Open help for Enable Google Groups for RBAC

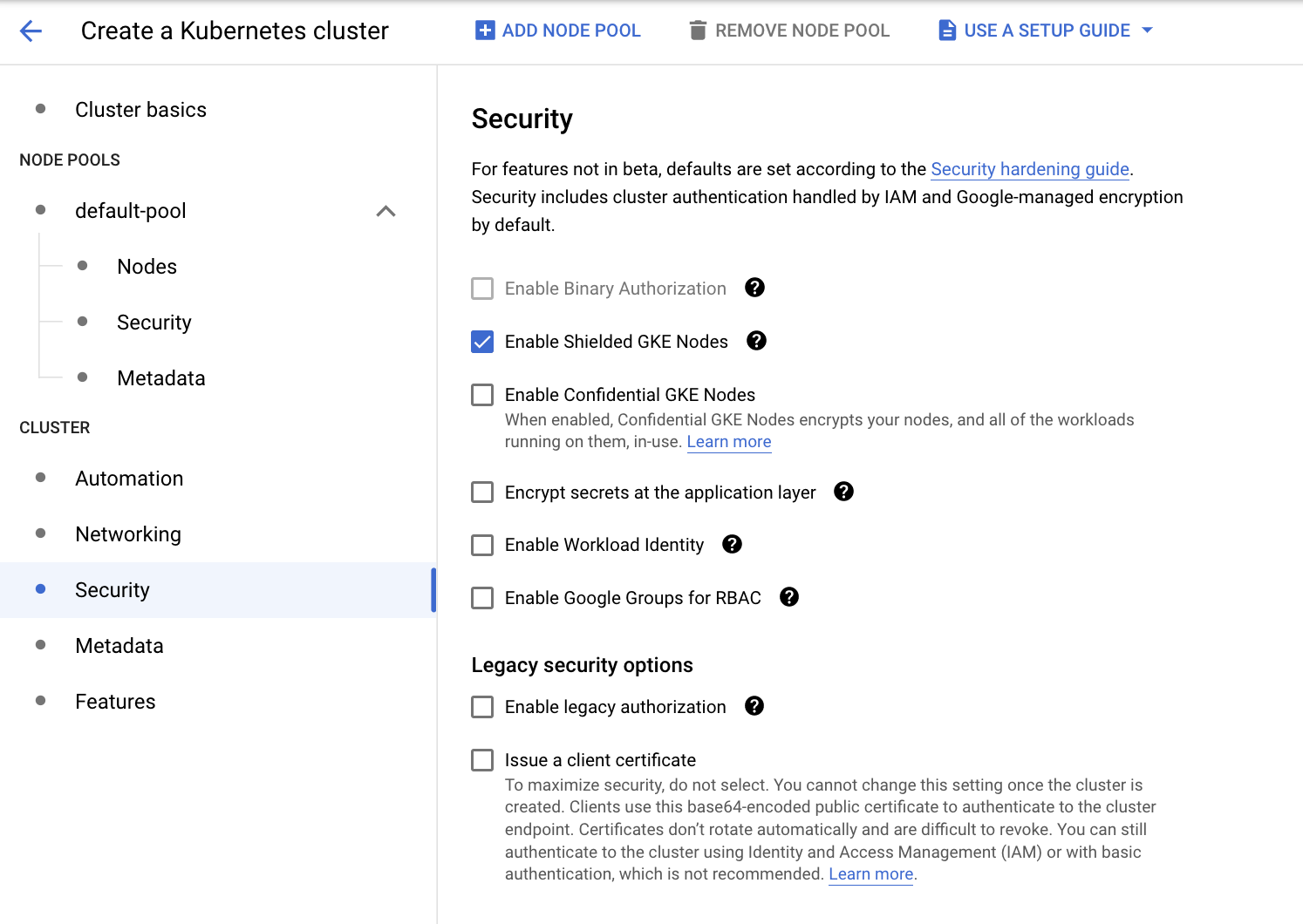point(789,597)
